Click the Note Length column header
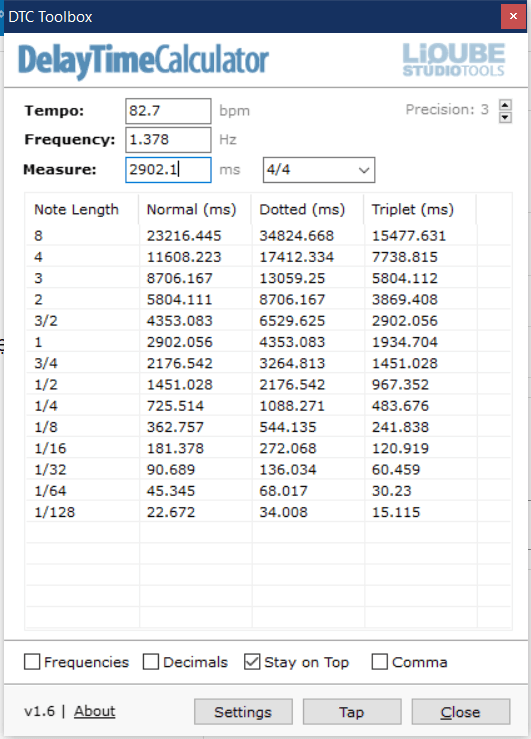Image resolution: width=531 pixels, height=739 pixels. coord(82,209)
